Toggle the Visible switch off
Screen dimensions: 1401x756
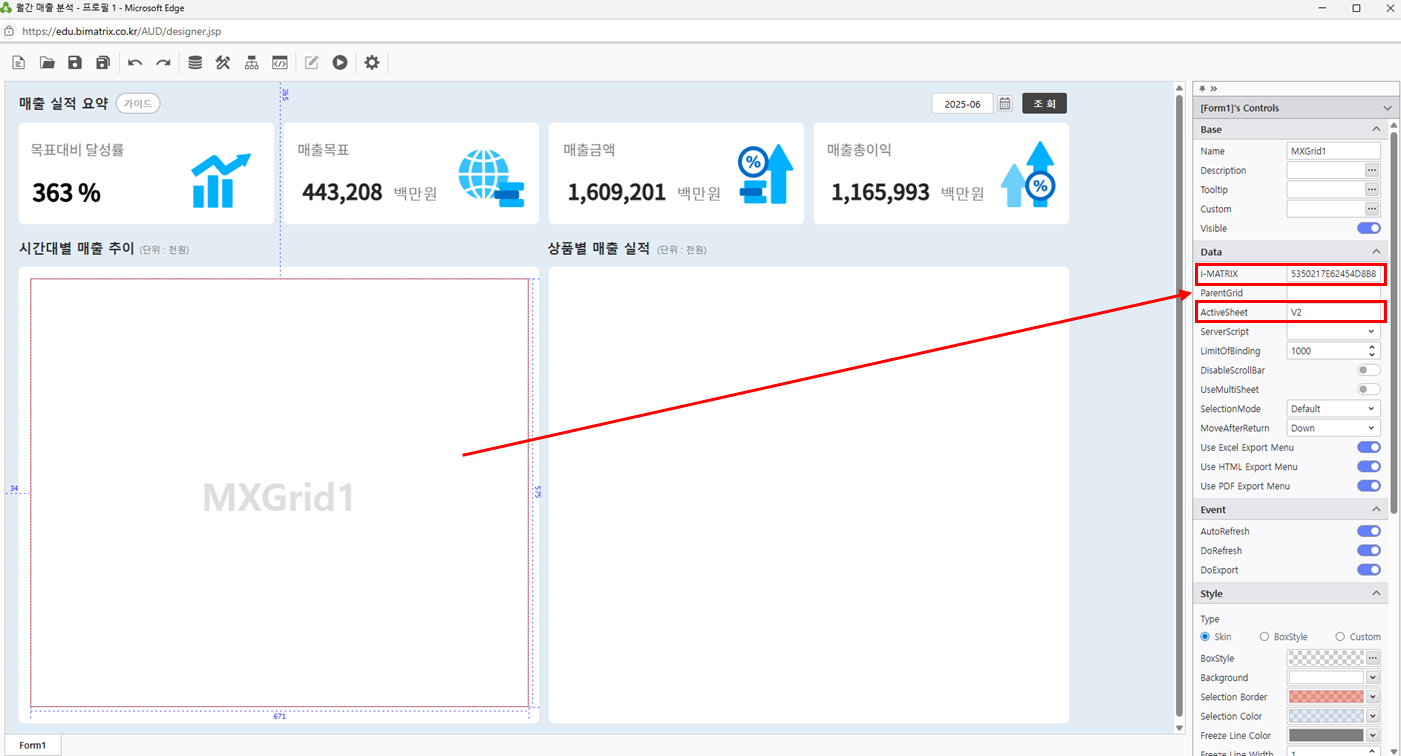click(x=1368, y=229)
